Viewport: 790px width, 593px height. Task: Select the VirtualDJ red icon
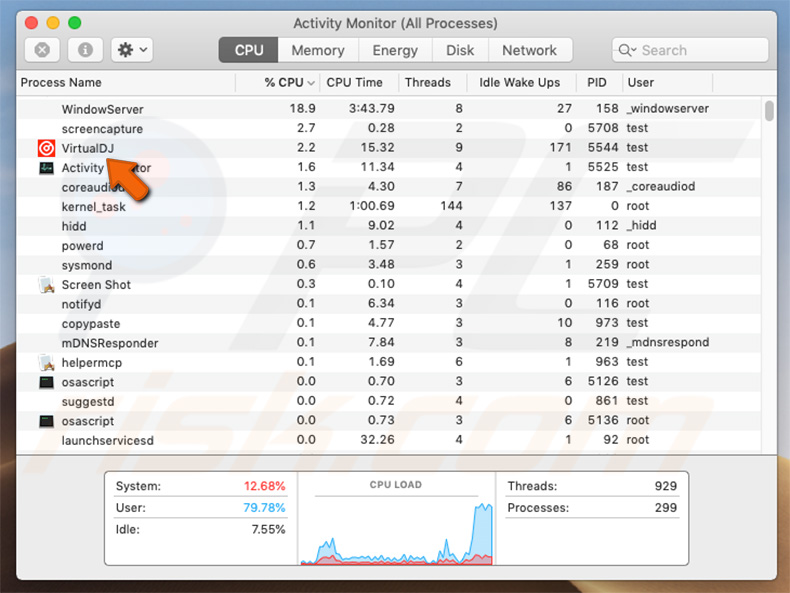pyautogui.click(x=46, y=148)
